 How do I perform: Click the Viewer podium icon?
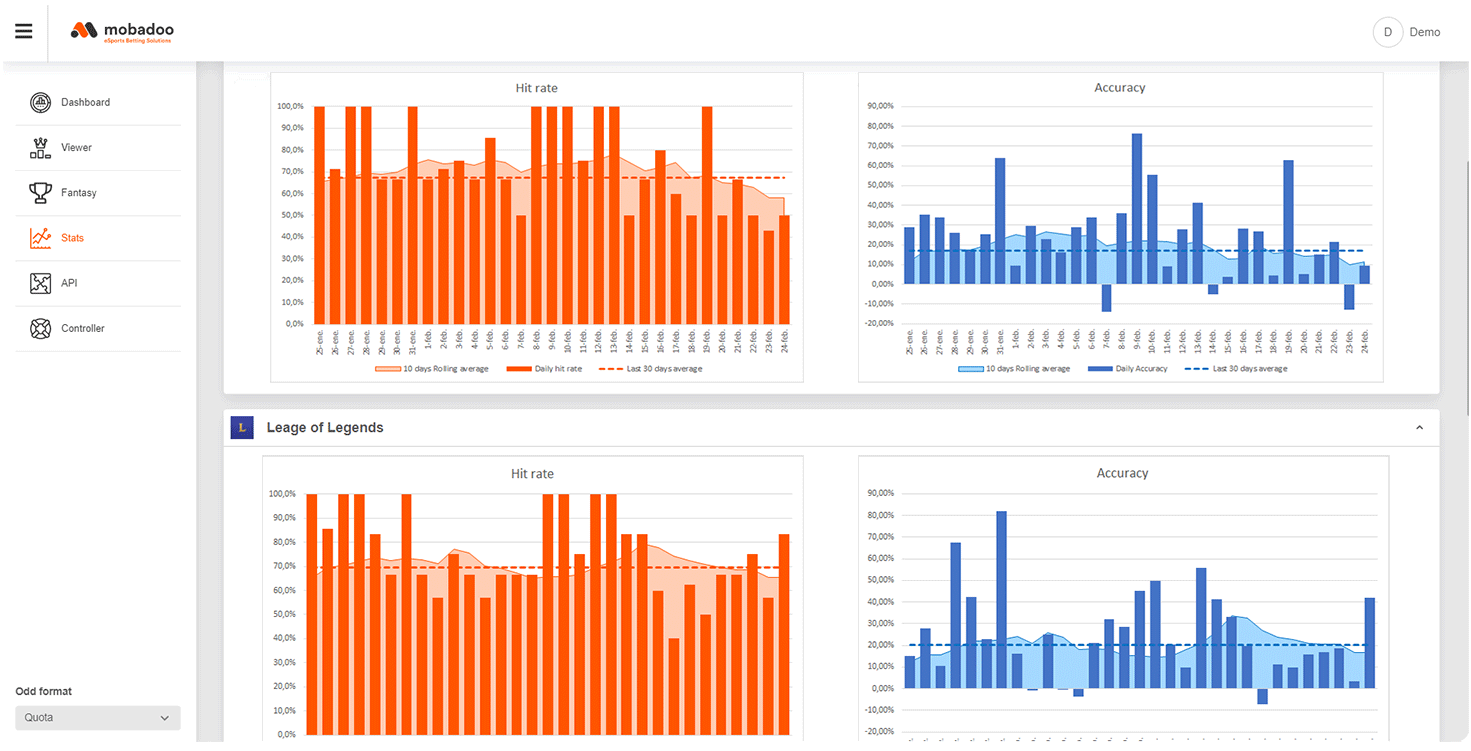pyautogui.click(x=40, y=148)
